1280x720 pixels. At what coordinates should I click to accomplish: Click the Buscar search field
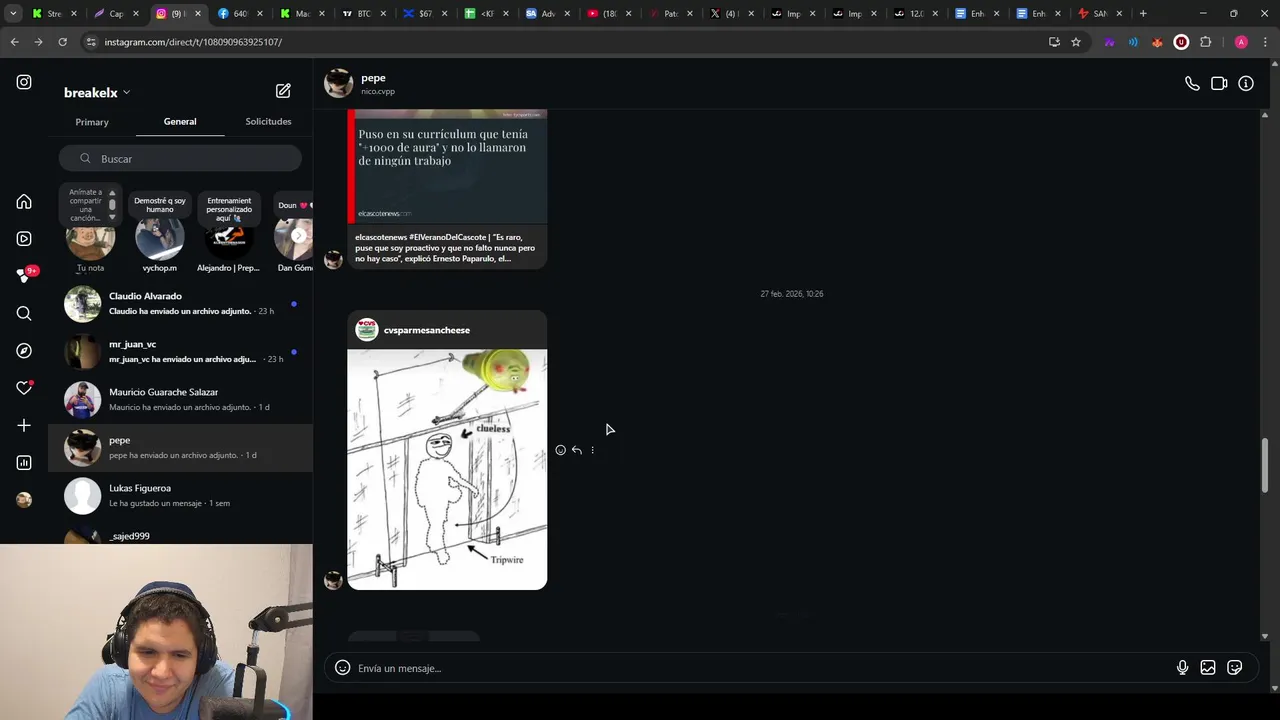point(180,159)
